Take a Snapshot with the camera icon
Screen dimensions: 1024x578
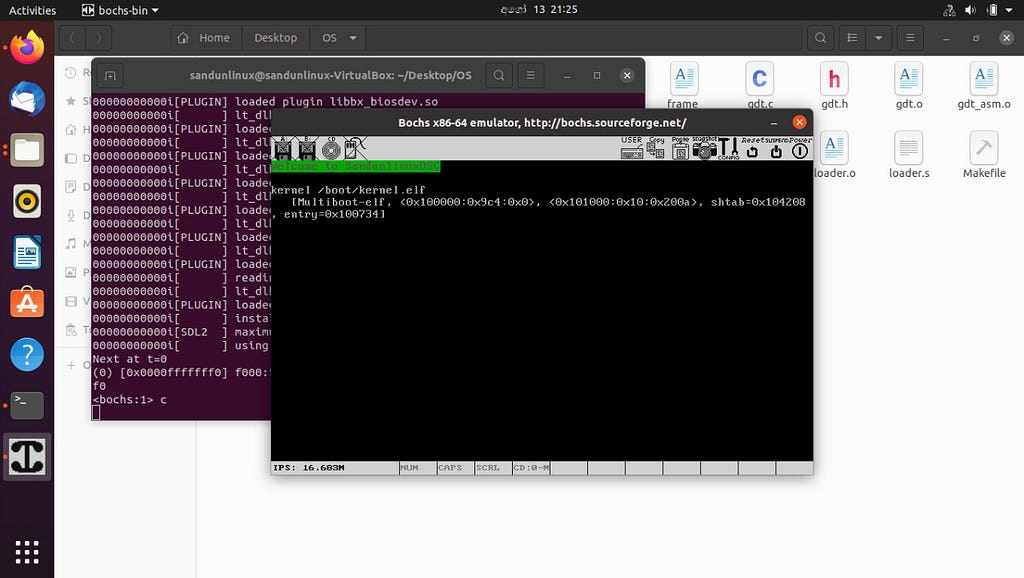point(704,149)
